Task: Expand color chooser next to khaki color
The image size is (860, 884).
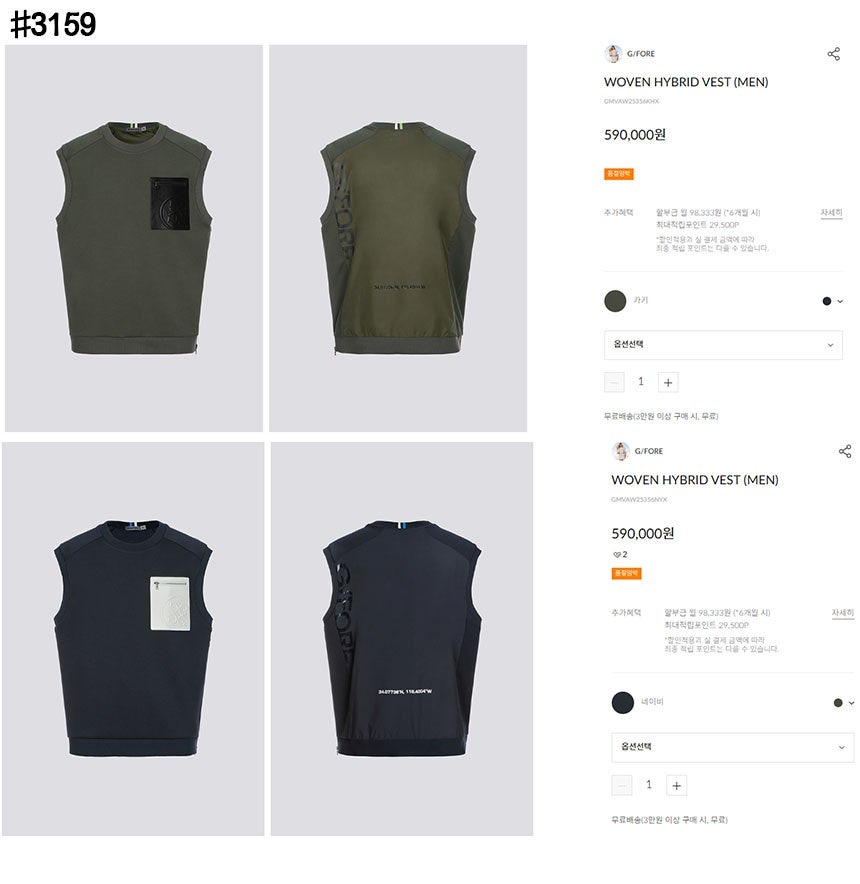Action: click(x=833, y=301)
